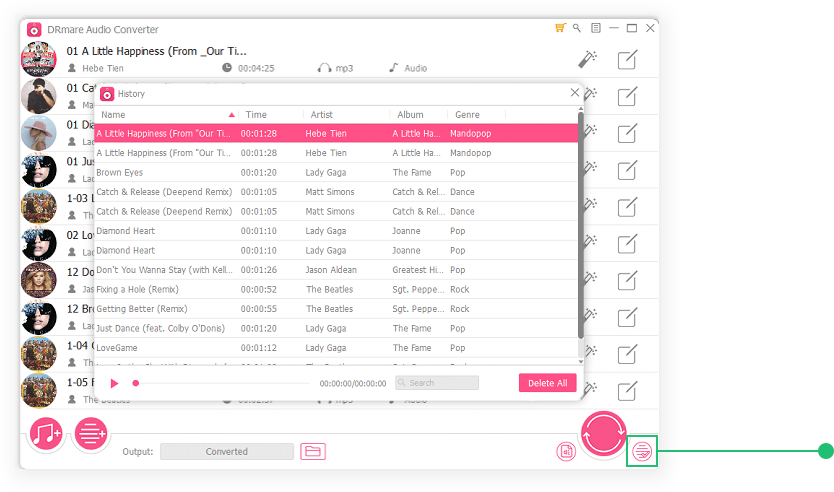834x492 pixels.
Task: Click the key registration icon
Action: 578,28
